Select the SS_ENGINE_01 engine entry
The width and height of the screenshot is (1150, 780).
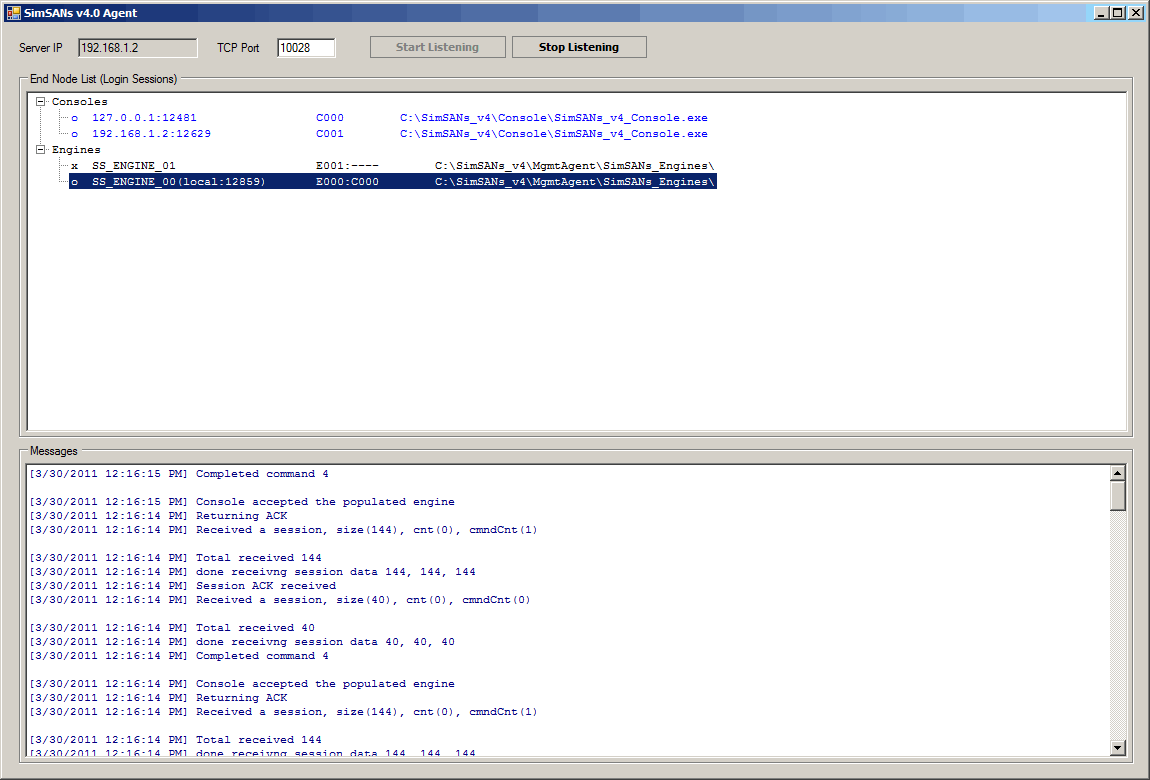133,166
